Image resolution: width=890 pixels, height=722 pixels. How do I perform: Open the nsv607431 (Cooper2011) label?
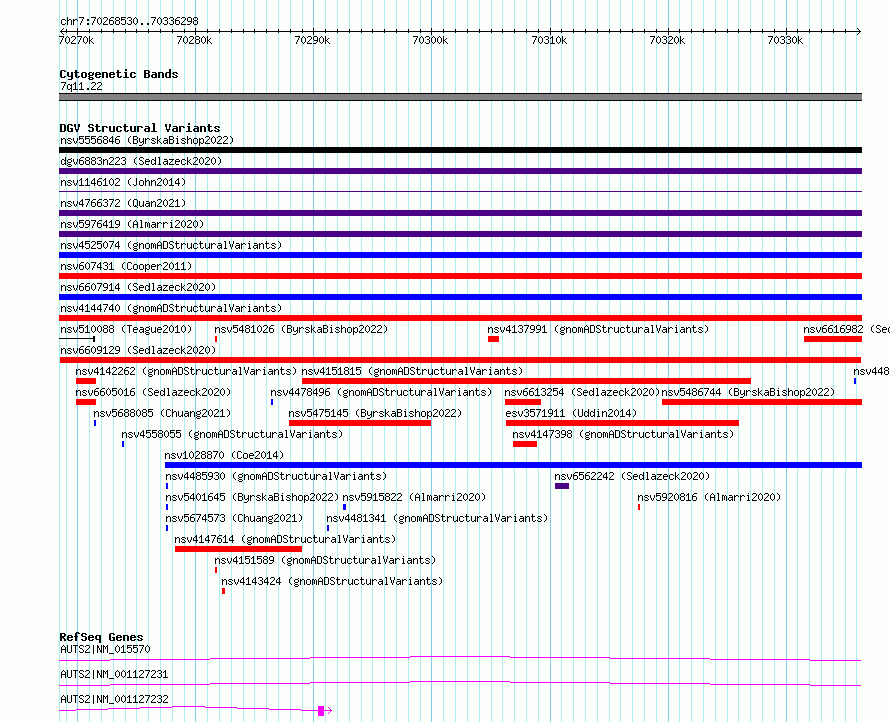pos(126,266)
